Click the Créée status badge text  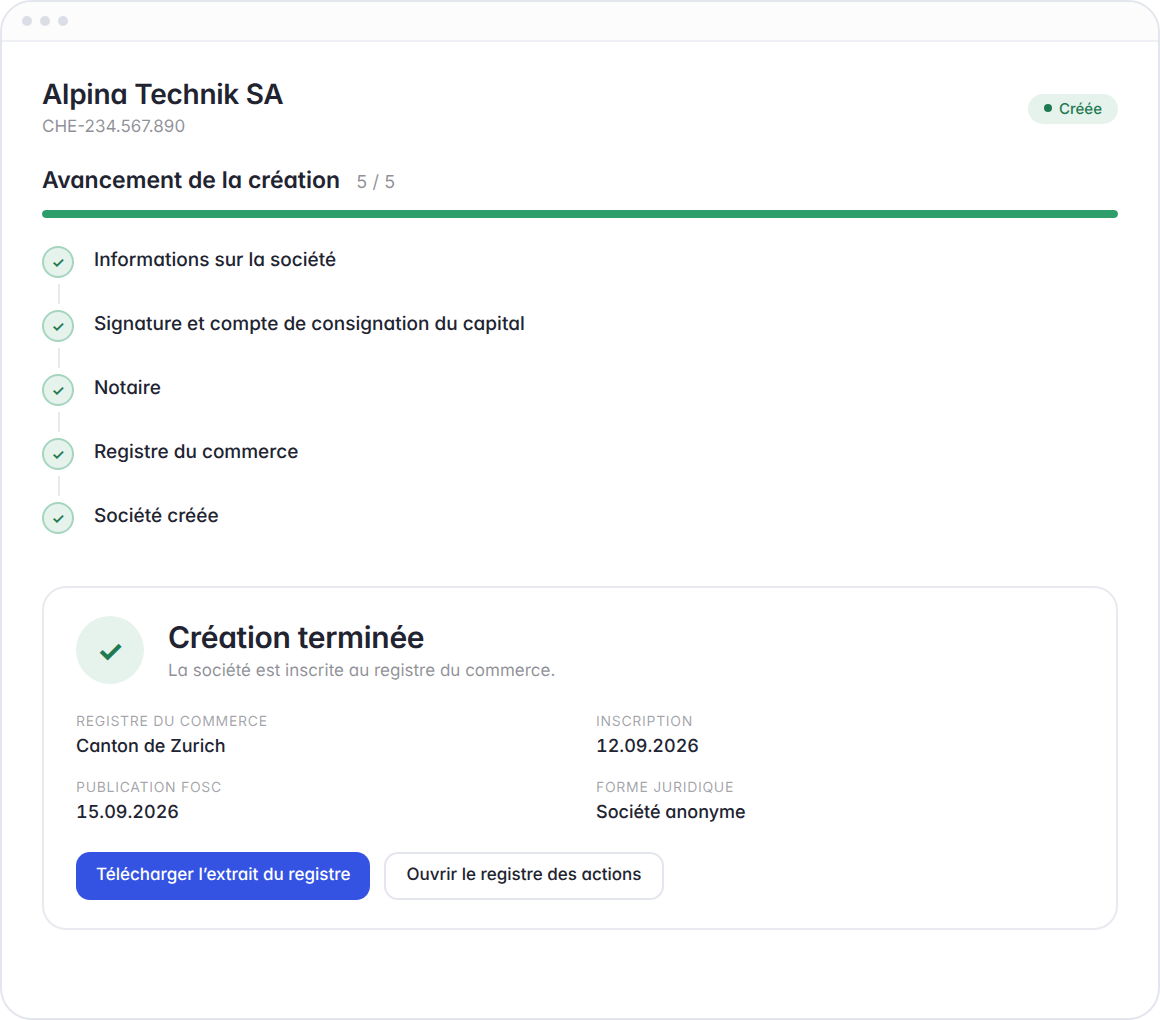1080,109
